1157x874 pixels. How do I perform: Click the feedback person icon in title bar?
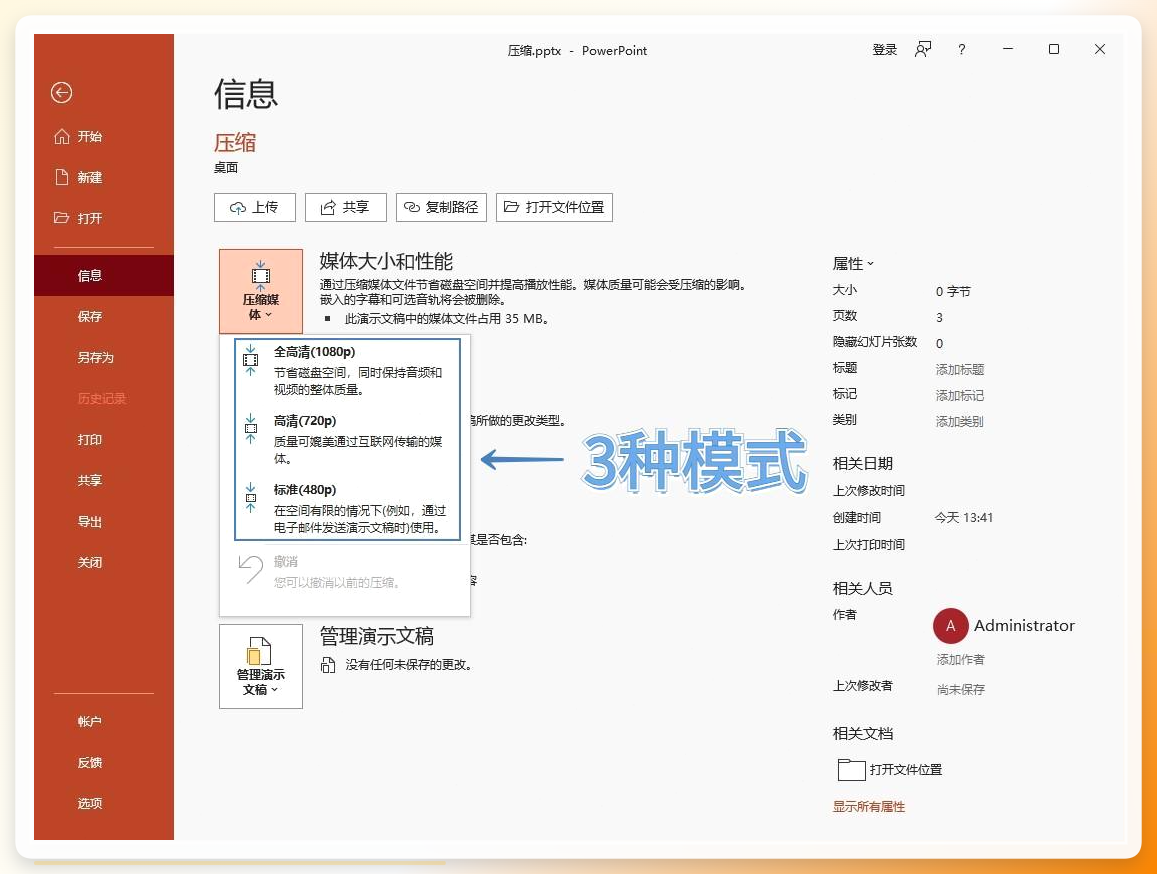(x=922, y=49)
